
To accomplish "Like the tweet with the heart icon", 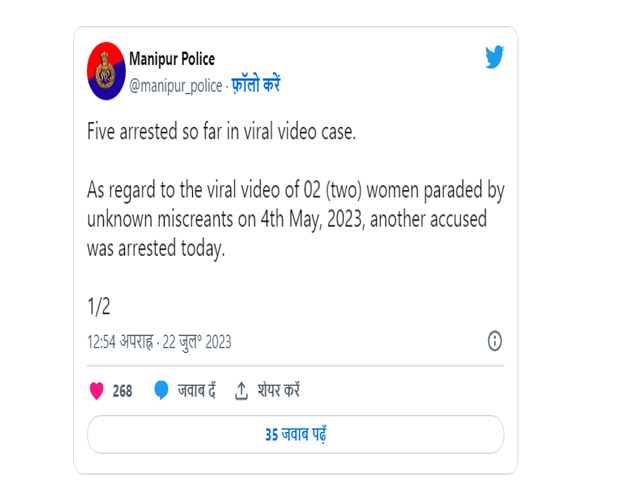I will coord(97,391).
